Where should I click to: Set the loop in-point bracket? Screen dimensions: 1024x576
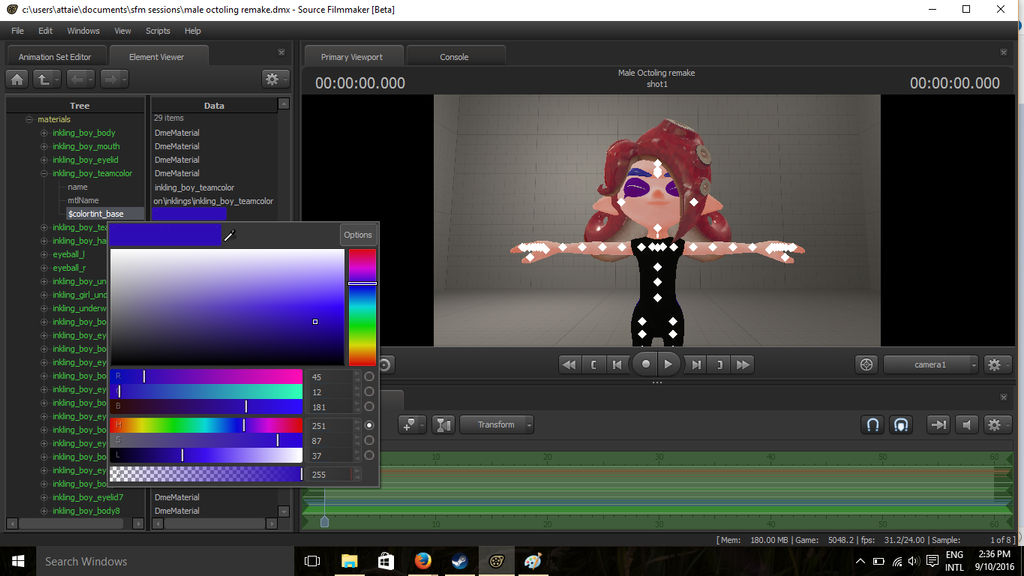click(593, 364)
